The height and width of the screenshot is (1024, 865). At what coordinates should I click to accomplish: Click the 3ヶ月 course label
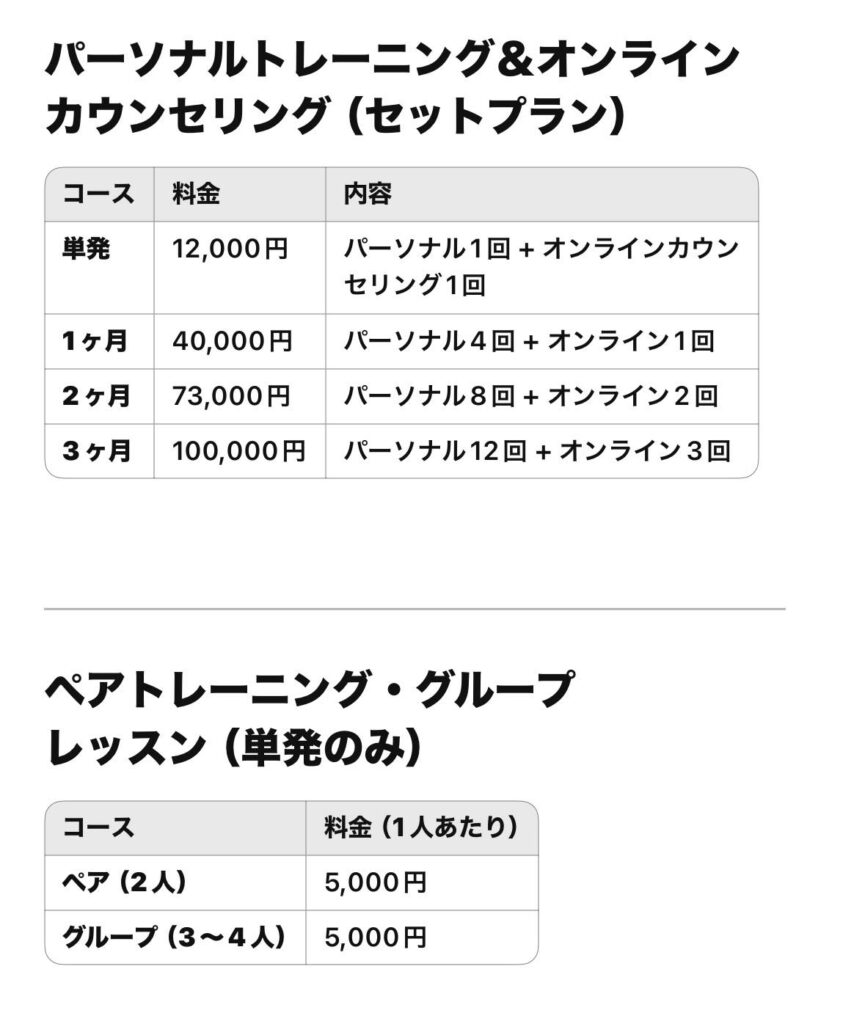[x=96, y=451]
